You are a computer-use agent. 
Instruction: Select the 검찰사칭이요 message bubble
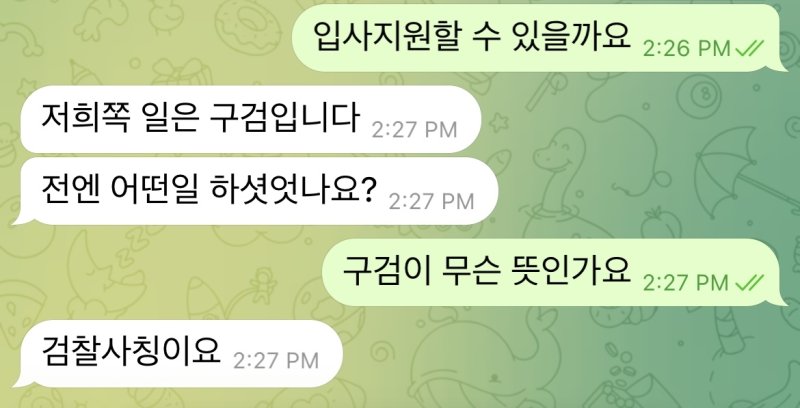pyautogui.click(x=177, y=353)
